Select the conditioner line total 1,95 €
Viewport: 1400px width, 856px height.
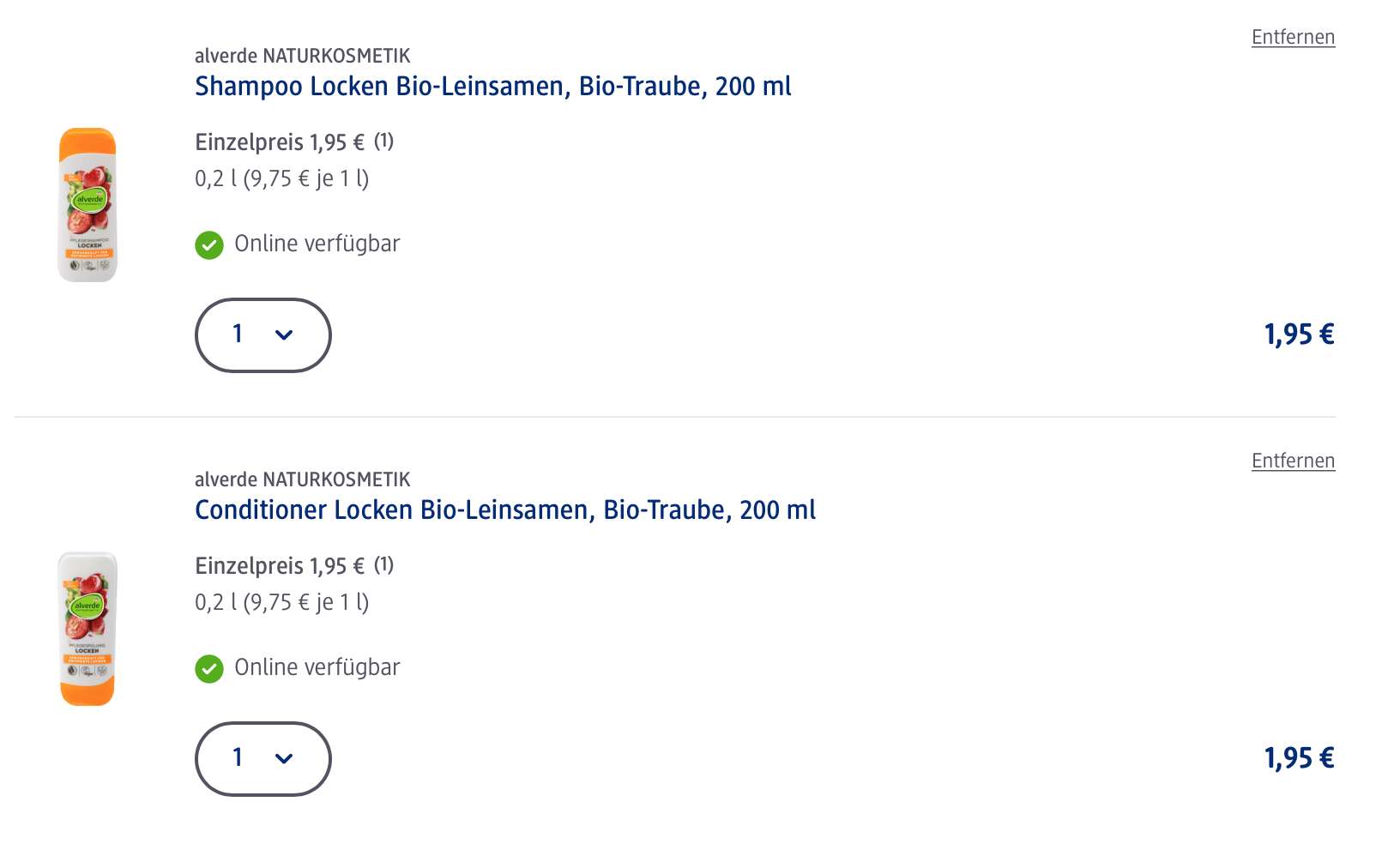tap(1299, 757)
